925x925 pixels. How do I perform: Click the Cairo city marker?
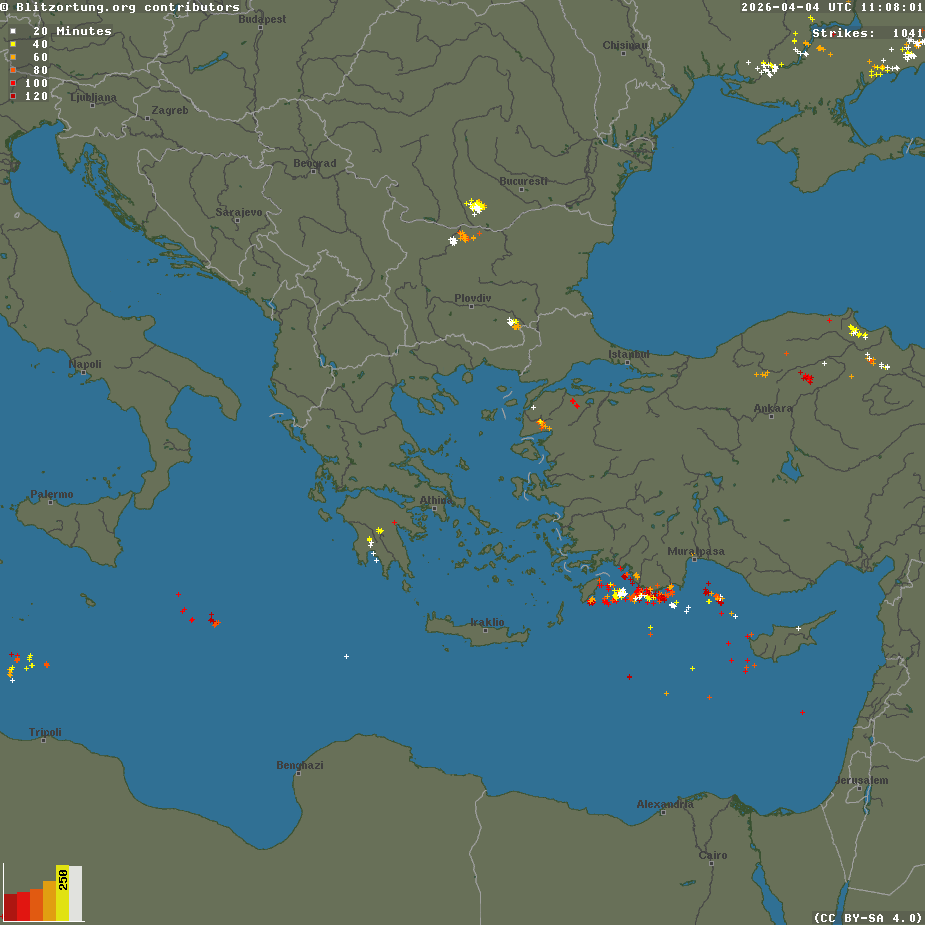click(712, 864)
